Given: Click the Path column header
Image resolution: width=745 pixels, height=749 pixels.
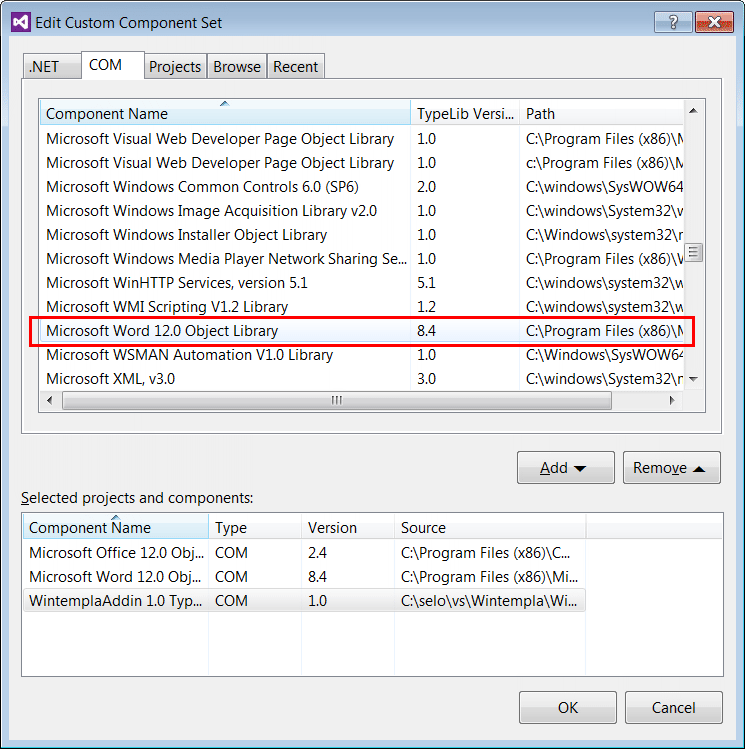Looking at the screenshot, I should [602, 114].
